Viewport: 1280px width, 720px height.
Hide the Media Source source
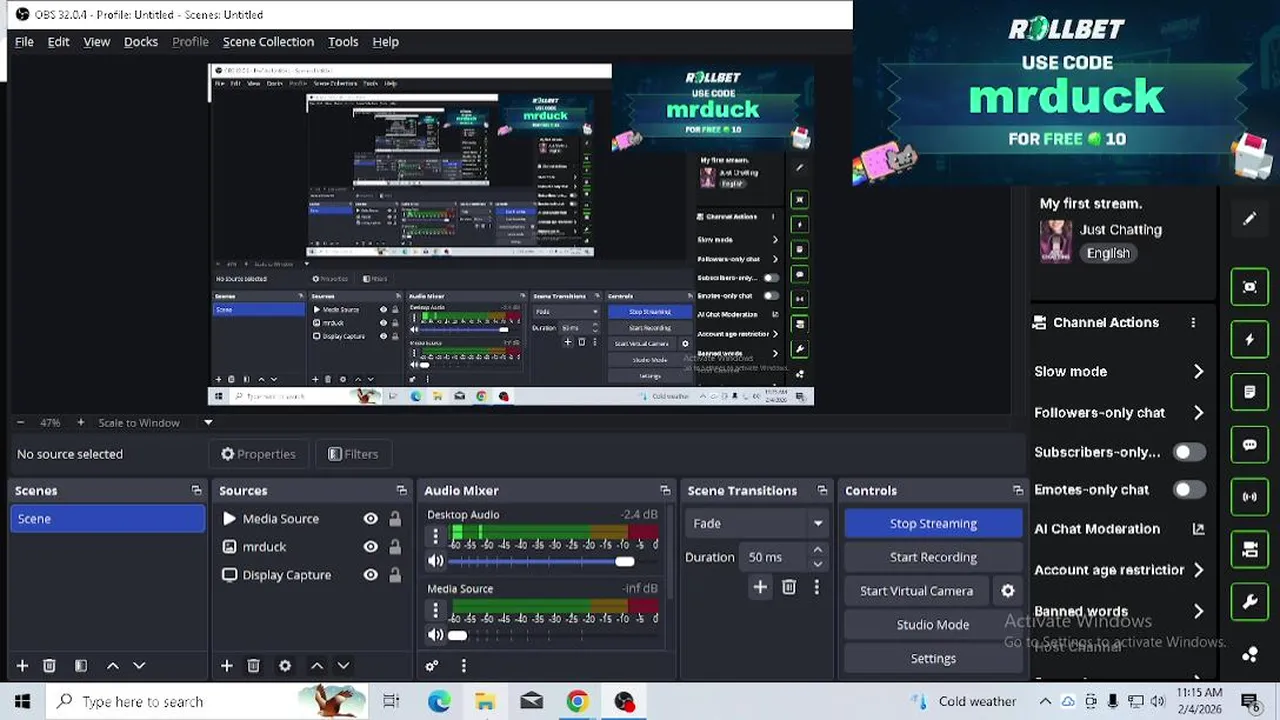click(371, 519)
